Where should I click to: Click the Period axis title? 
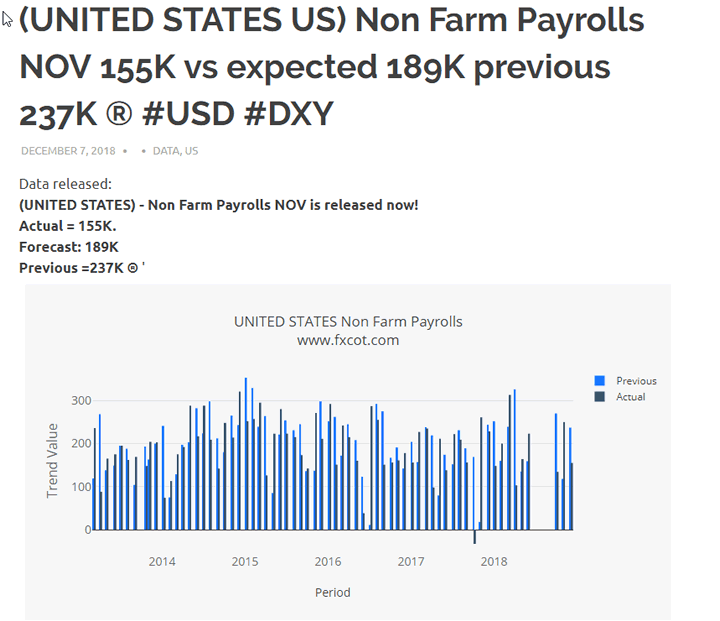pyautogui.click(x=333, y=593)
